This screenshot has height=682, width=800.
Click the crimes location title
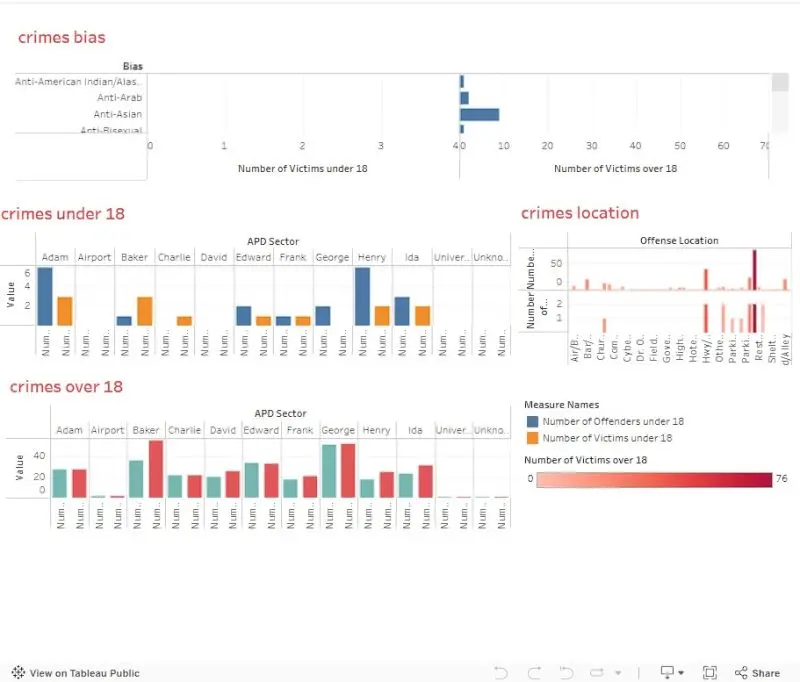coord(580,213)
